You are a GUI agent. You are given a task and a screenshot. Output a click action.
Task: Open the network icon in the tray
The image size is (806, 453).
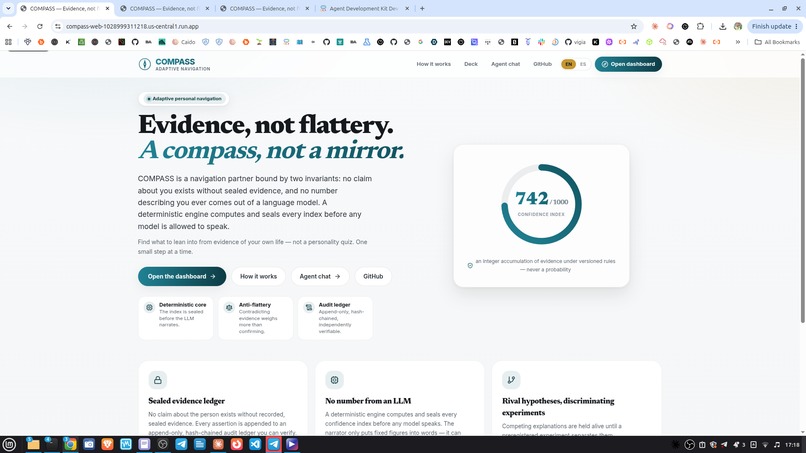click(x=765, y=445)
